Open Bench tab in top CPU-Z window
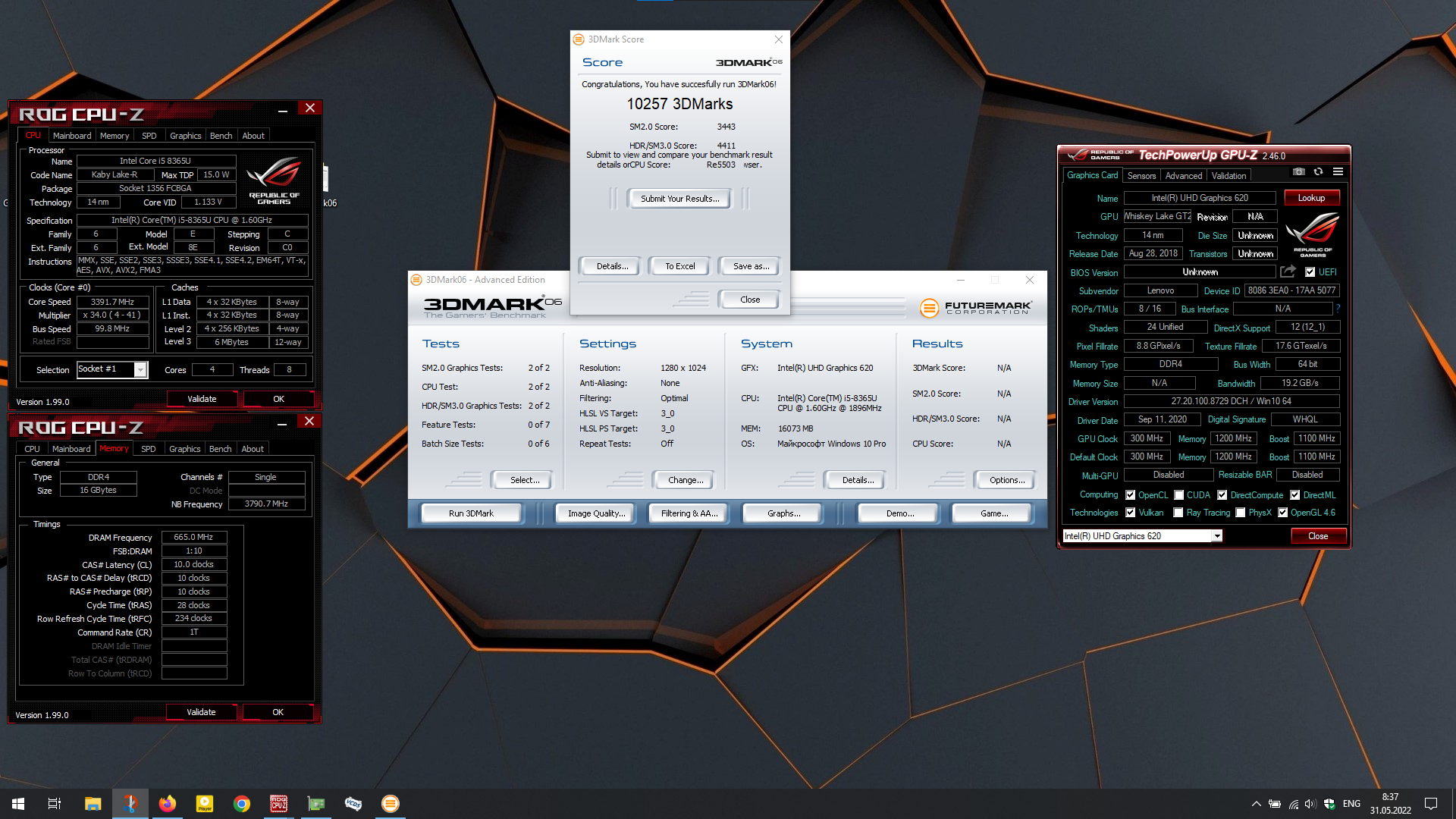This screenshot has height=819, width=1456. [x=221, y=136]
